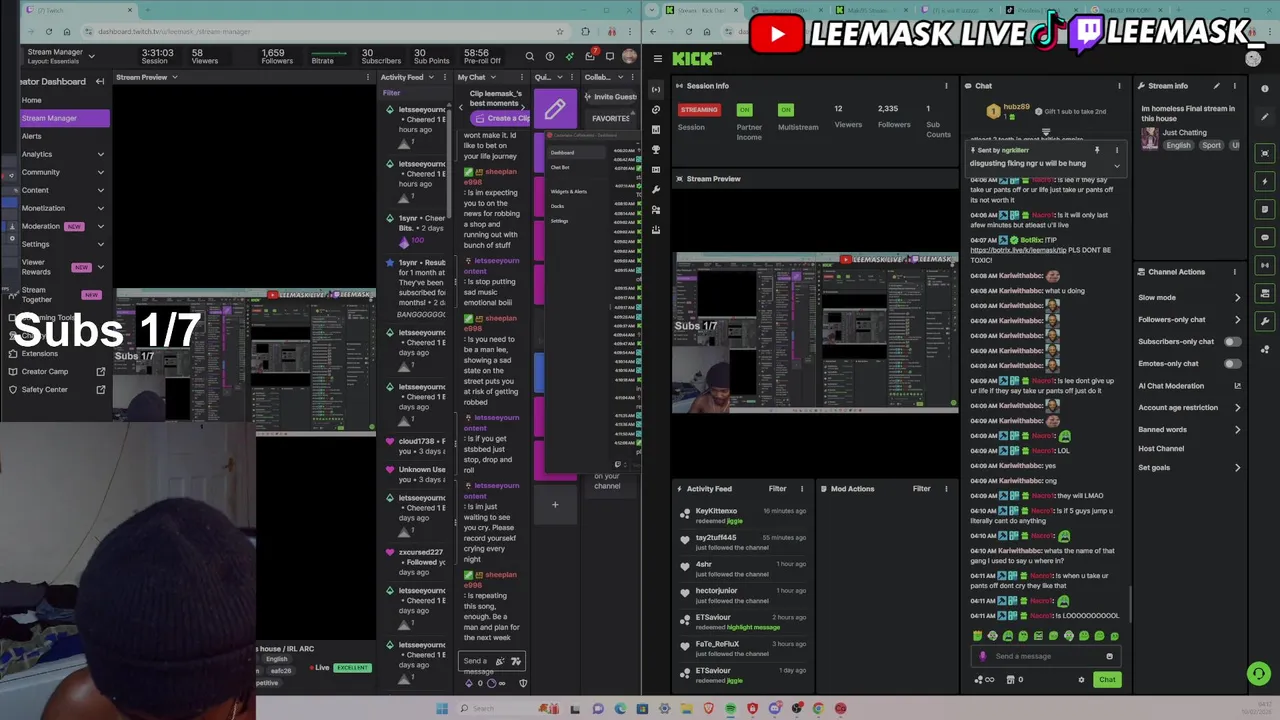Open the botrix.live tip link in chat

[1018, 250]
